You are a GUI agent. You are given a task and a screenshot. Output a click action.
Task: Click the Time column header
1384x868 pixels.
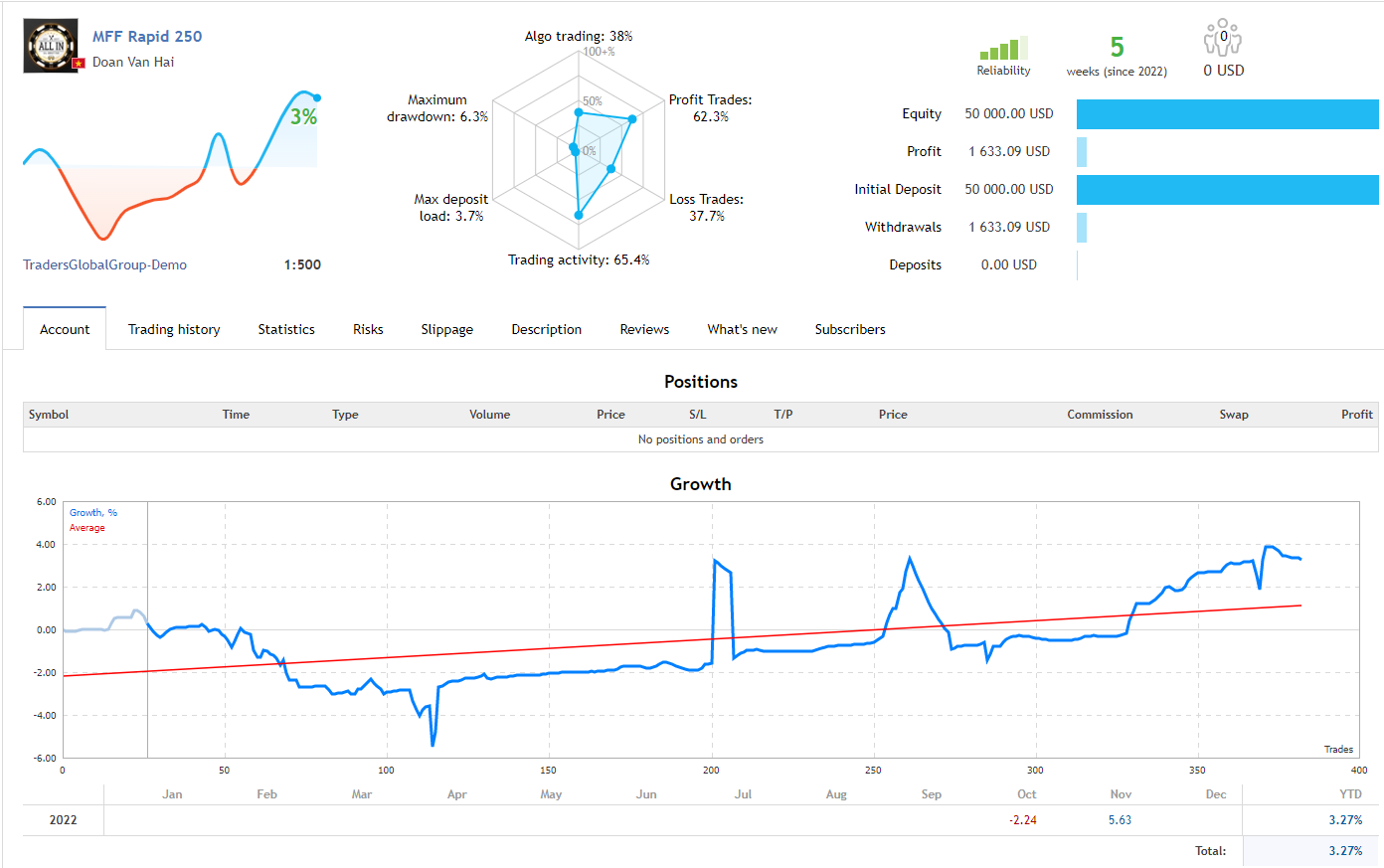[x=236, y=415]
